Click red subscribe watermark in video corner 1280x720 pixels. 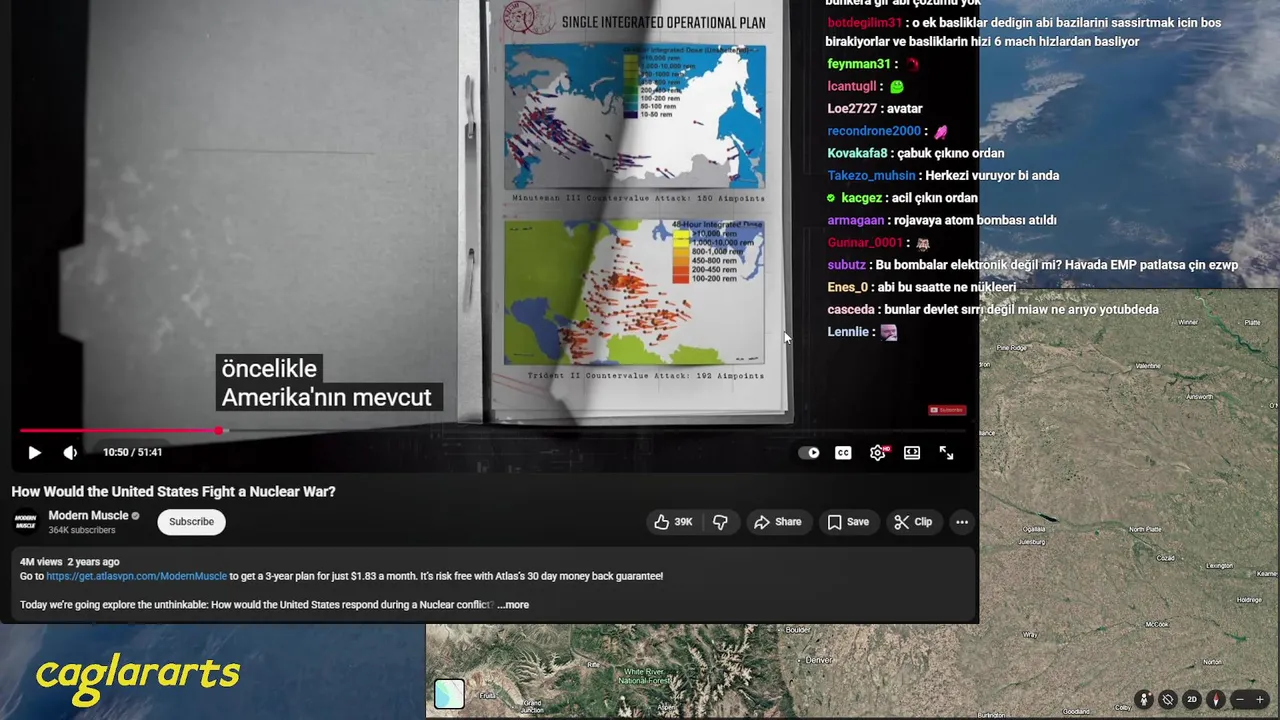coord(947,409)
